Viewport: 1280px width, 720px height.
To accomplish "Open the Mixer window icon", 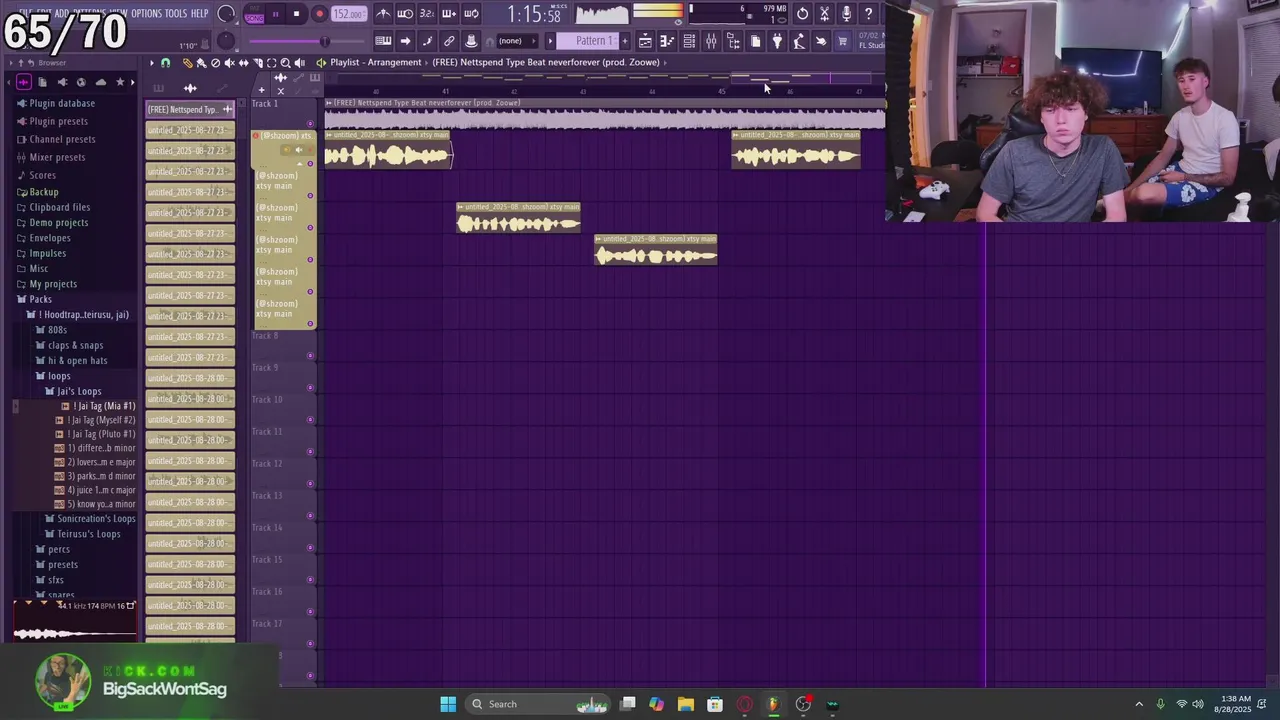I will point(711,41).
